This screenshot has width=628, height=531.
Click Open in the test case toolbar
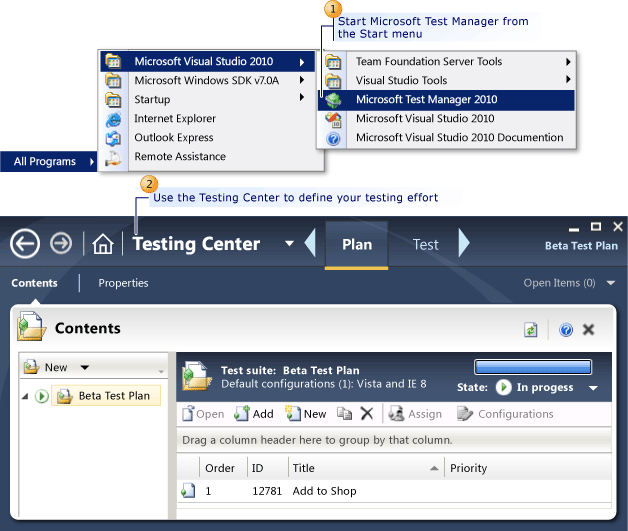203,414
